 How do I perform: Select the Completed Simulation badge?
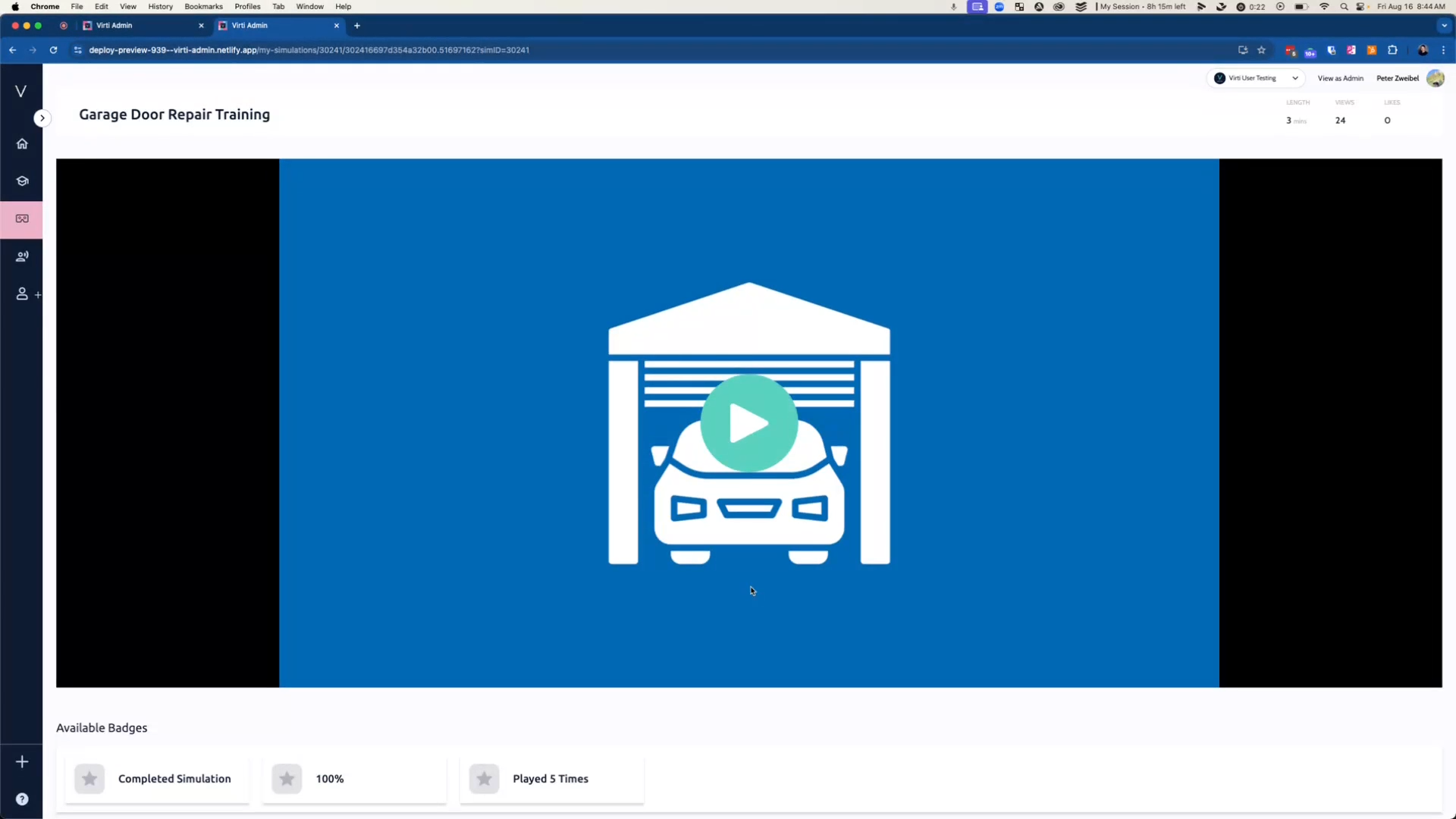[x=157, y=779]
